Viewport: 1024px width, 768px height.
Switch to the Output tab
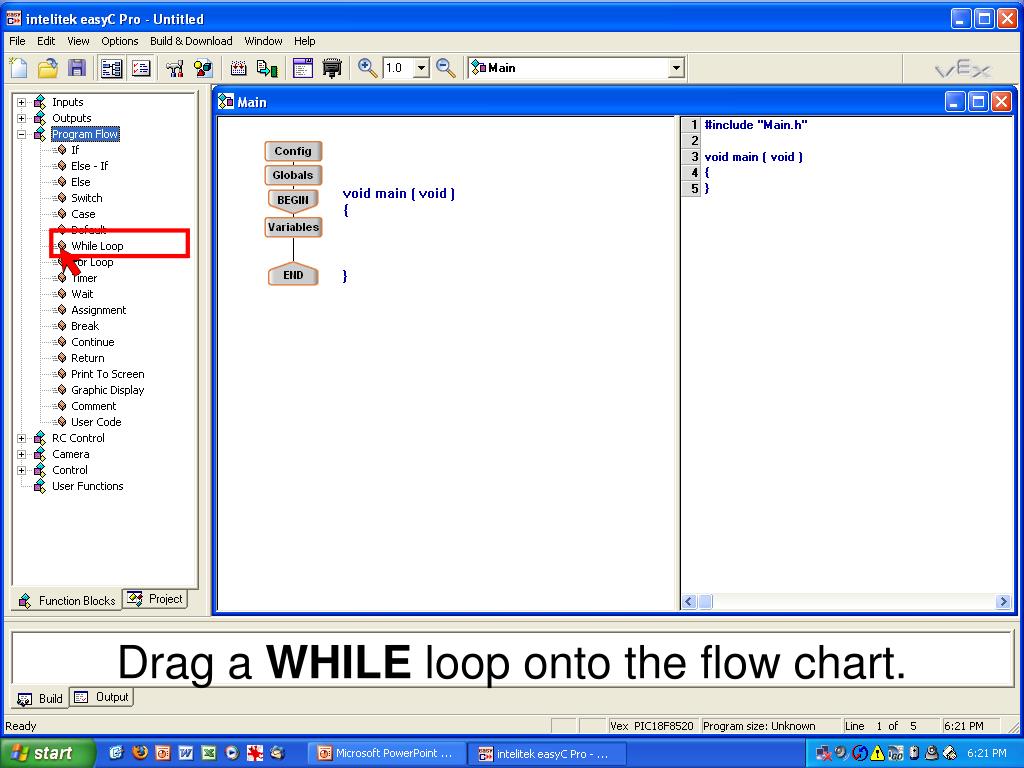(x=102, y=697)
